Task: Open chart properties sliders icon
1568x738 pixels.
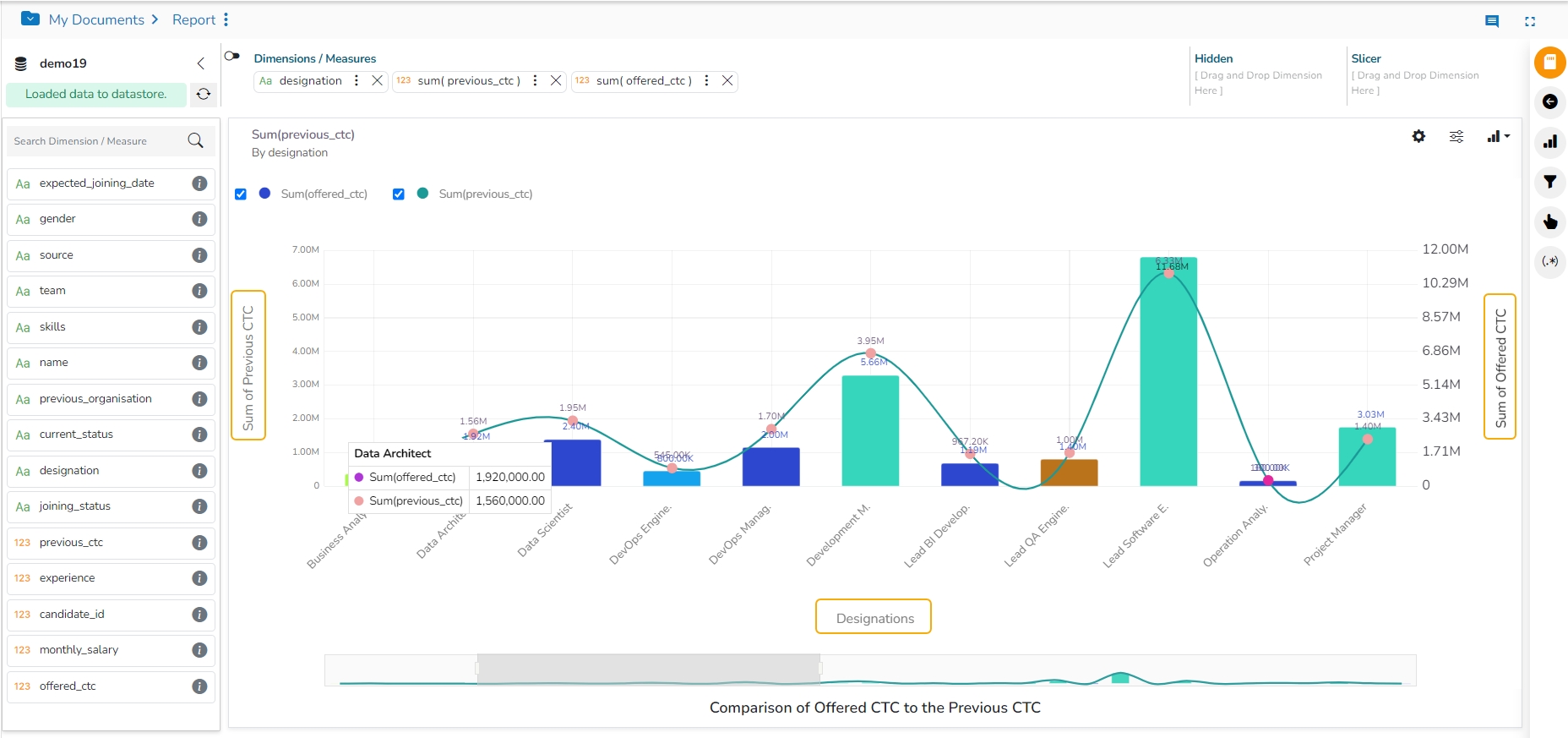Action: (1456, 136)
